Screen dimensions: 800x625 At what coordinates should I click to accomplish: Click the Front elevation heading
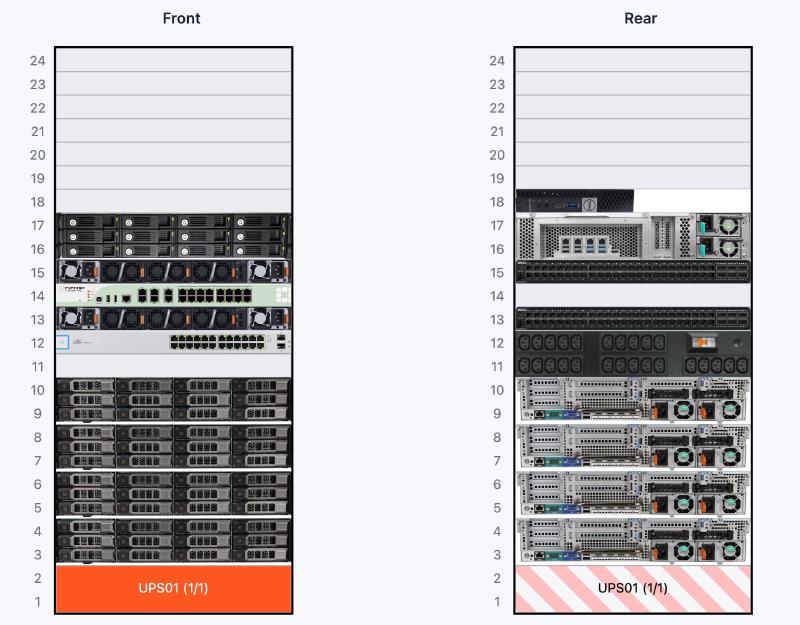(x=181, y=18)
